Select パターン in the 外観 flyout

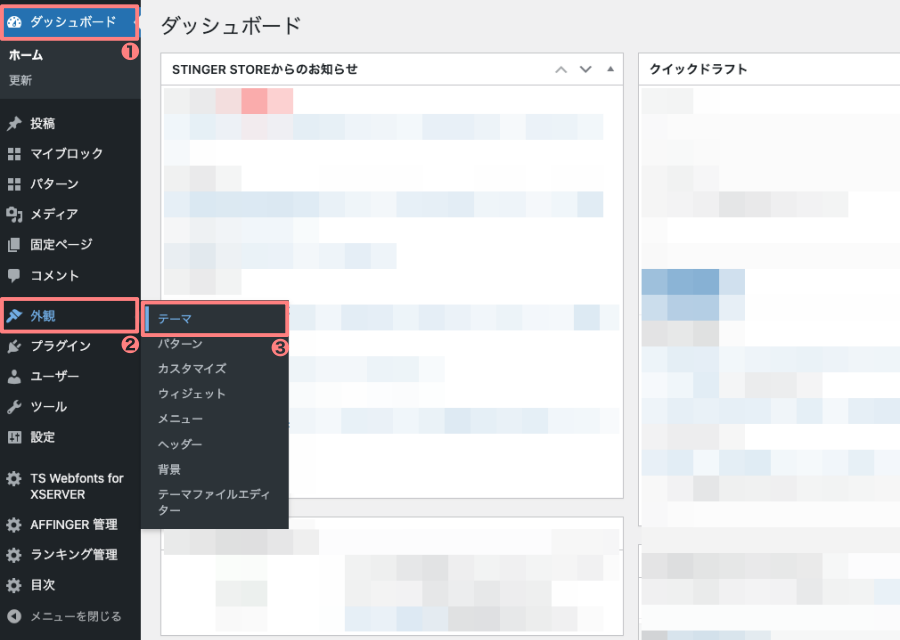coord(180,344)
